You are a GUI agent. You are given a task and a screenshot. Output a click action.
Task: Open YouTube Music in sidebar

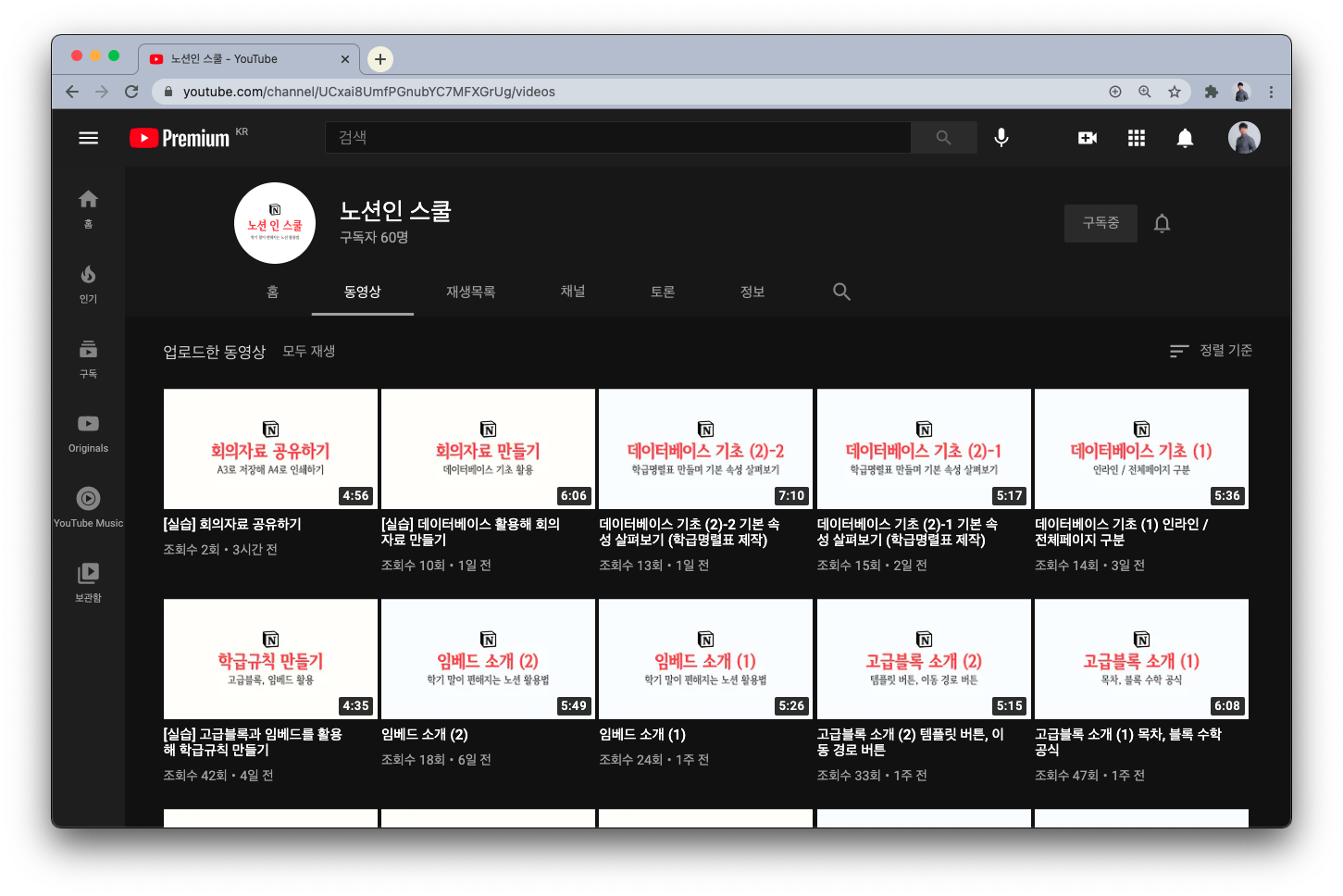[x=88, y=508]
